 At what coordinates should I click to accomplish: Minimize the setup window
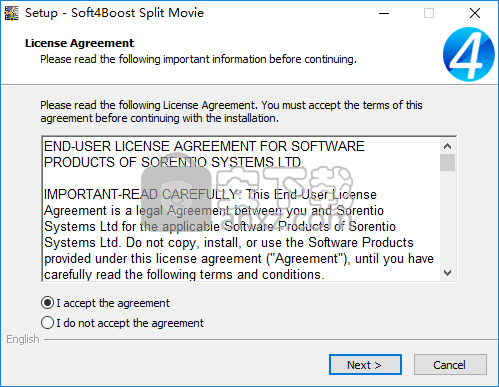click(384, 13)
